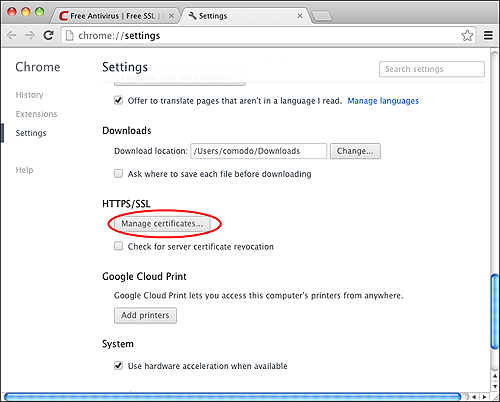
Task: Disable hardware acceleration checkbox
Action: click(x=118, y=365)
